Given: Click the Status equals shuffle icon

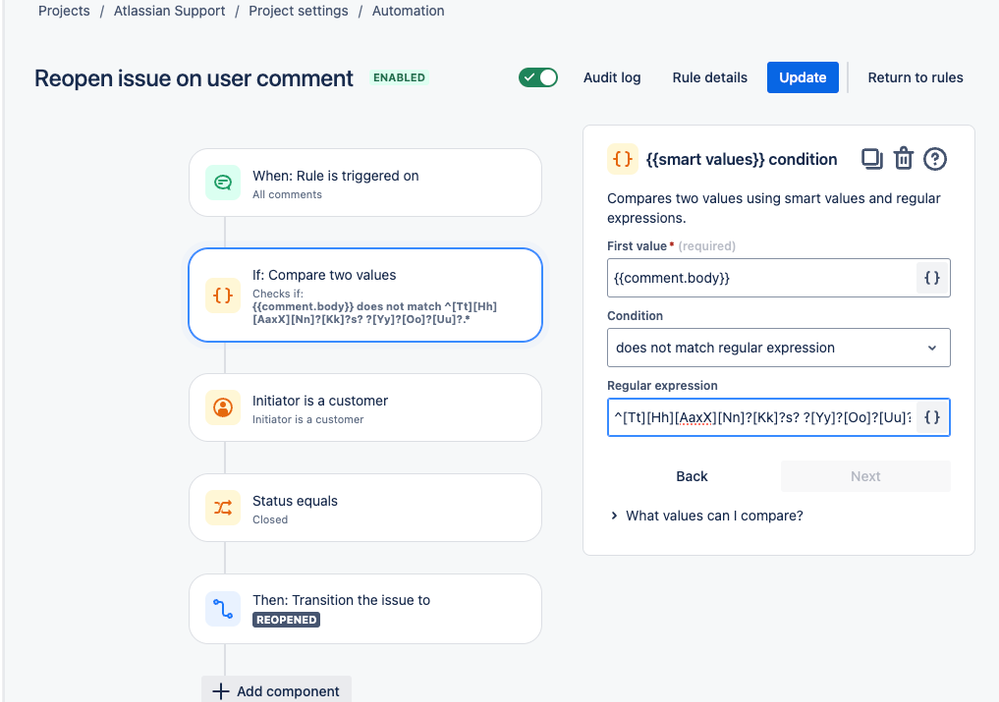Looking at the screenshot, I should pyautogui.click(x=223, y=508).
